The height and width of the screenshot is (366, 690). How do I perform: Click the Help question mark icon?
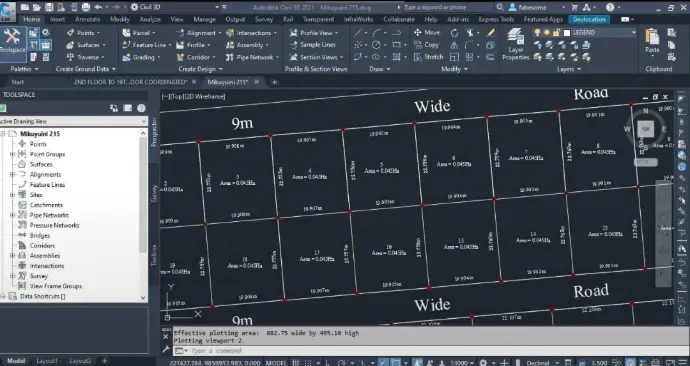coord(609,7)
